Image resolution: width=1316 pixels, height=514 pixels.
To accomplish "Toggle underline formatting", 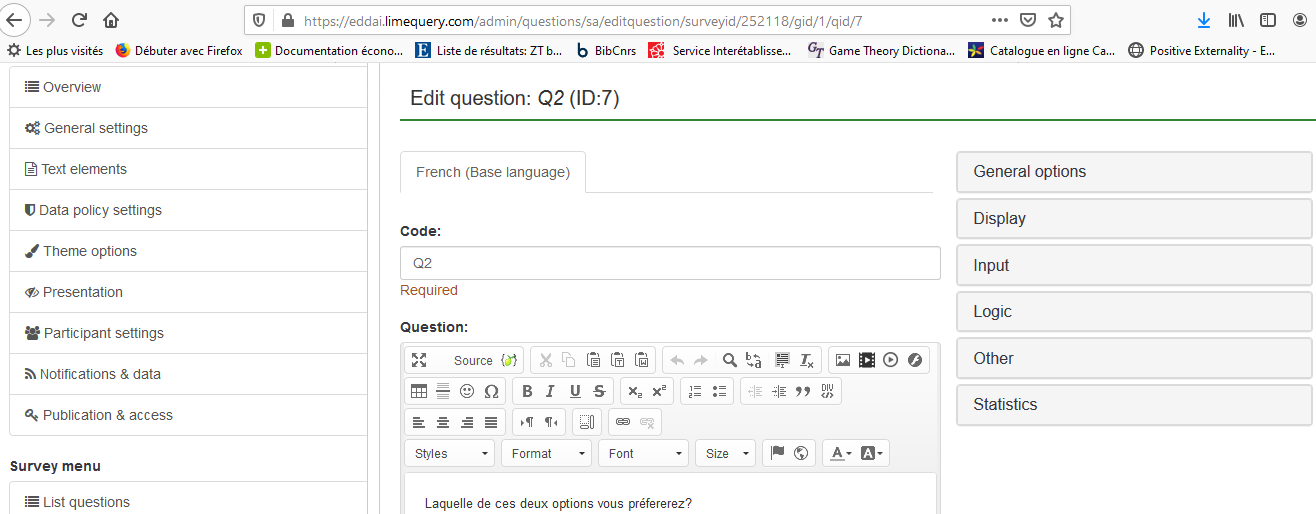I will pos(575,391).
